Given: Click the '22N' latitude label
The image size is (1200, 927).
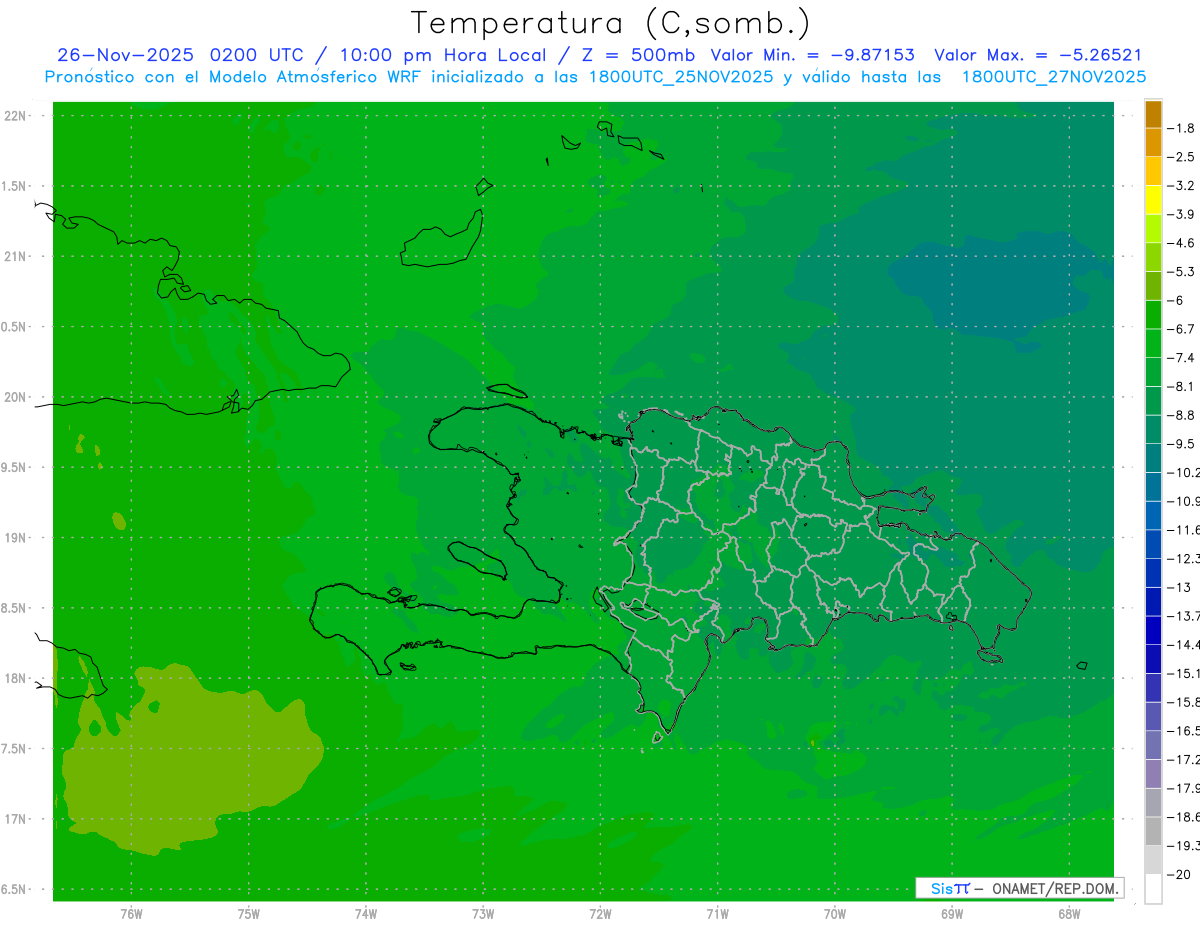Looking at the screenshot, I should [15, 116].
